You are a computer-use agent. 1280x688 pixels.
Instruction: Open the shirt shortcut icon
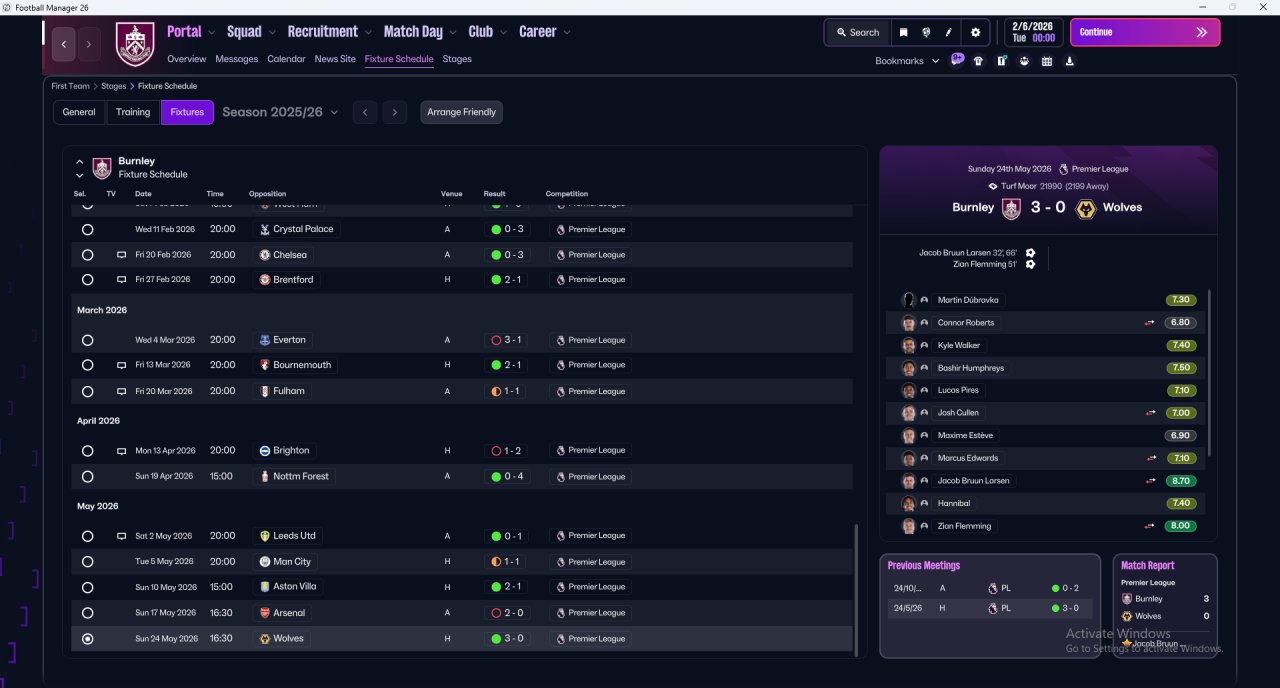click(978, 61)
